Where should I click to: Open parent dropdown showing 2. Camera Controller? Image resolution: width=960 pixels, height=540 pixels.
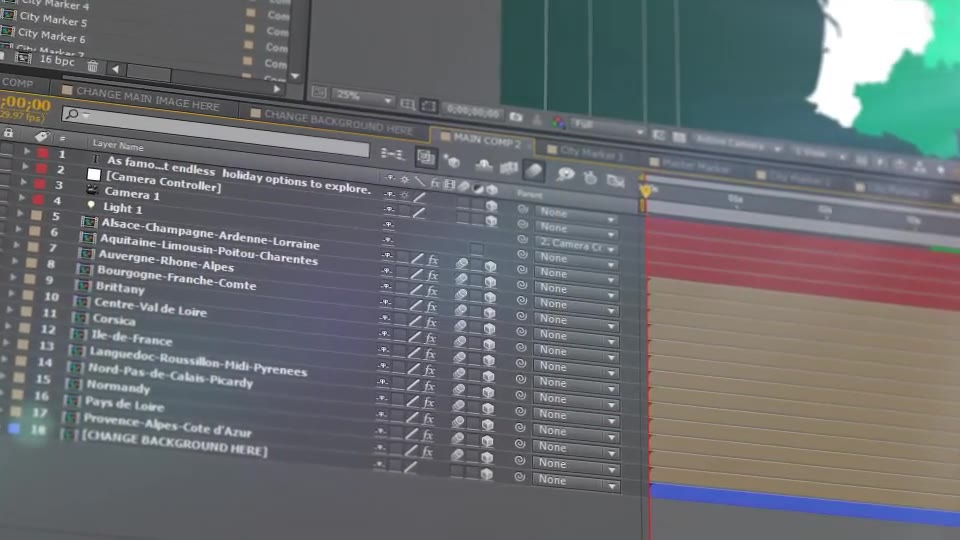(576, 245)
